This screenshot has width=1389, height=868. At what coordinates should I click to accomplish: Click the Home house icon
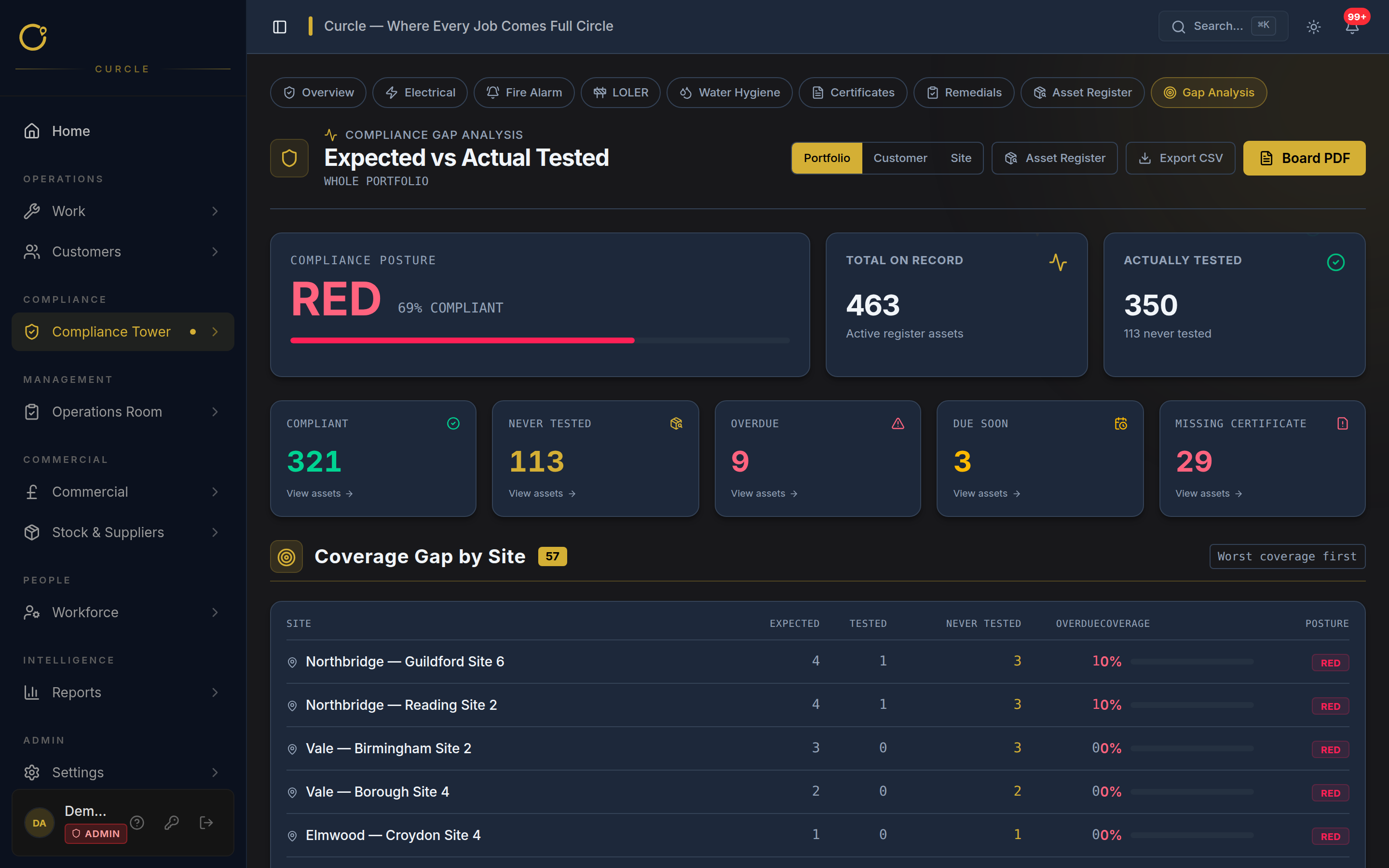click(x=31, y=131)
